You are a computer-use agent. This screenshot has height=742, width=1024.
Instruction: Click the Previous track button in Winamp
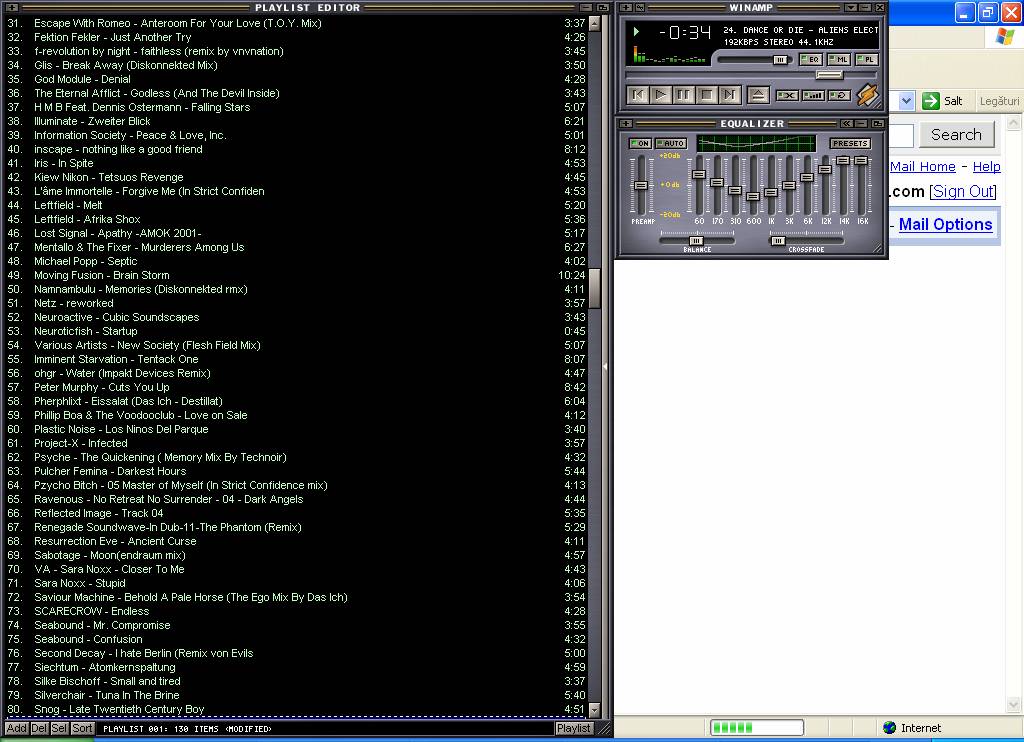638,95
